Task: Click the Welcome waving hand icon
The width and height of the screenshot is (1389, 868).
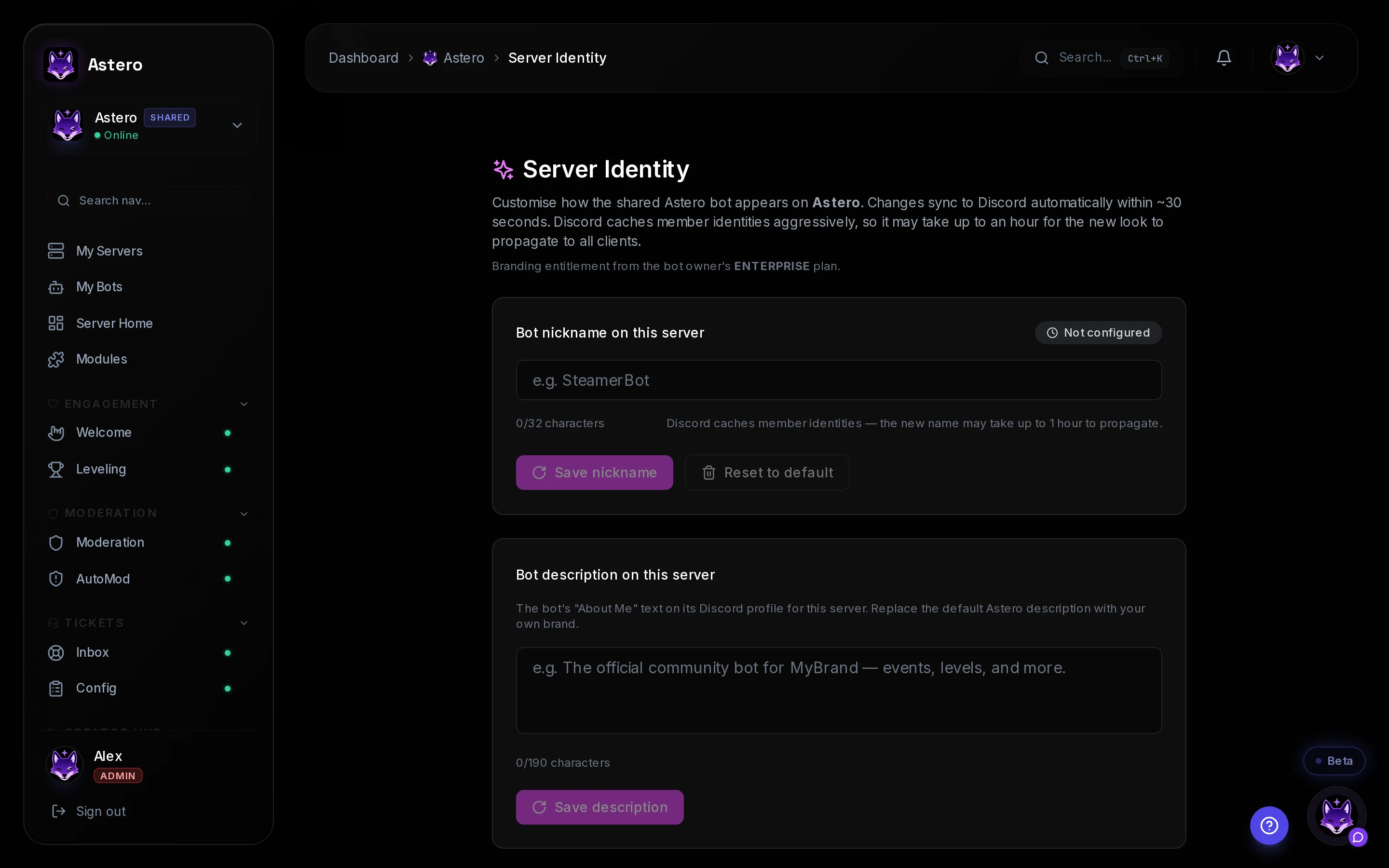Action: (55, 433)
